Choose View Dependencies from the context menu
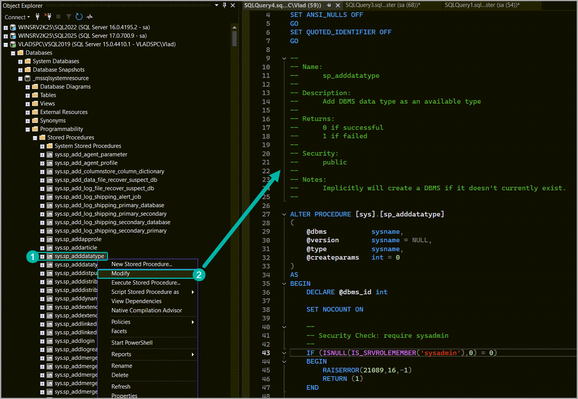Viewport: 578px width, 399px height. coord(147,301)
